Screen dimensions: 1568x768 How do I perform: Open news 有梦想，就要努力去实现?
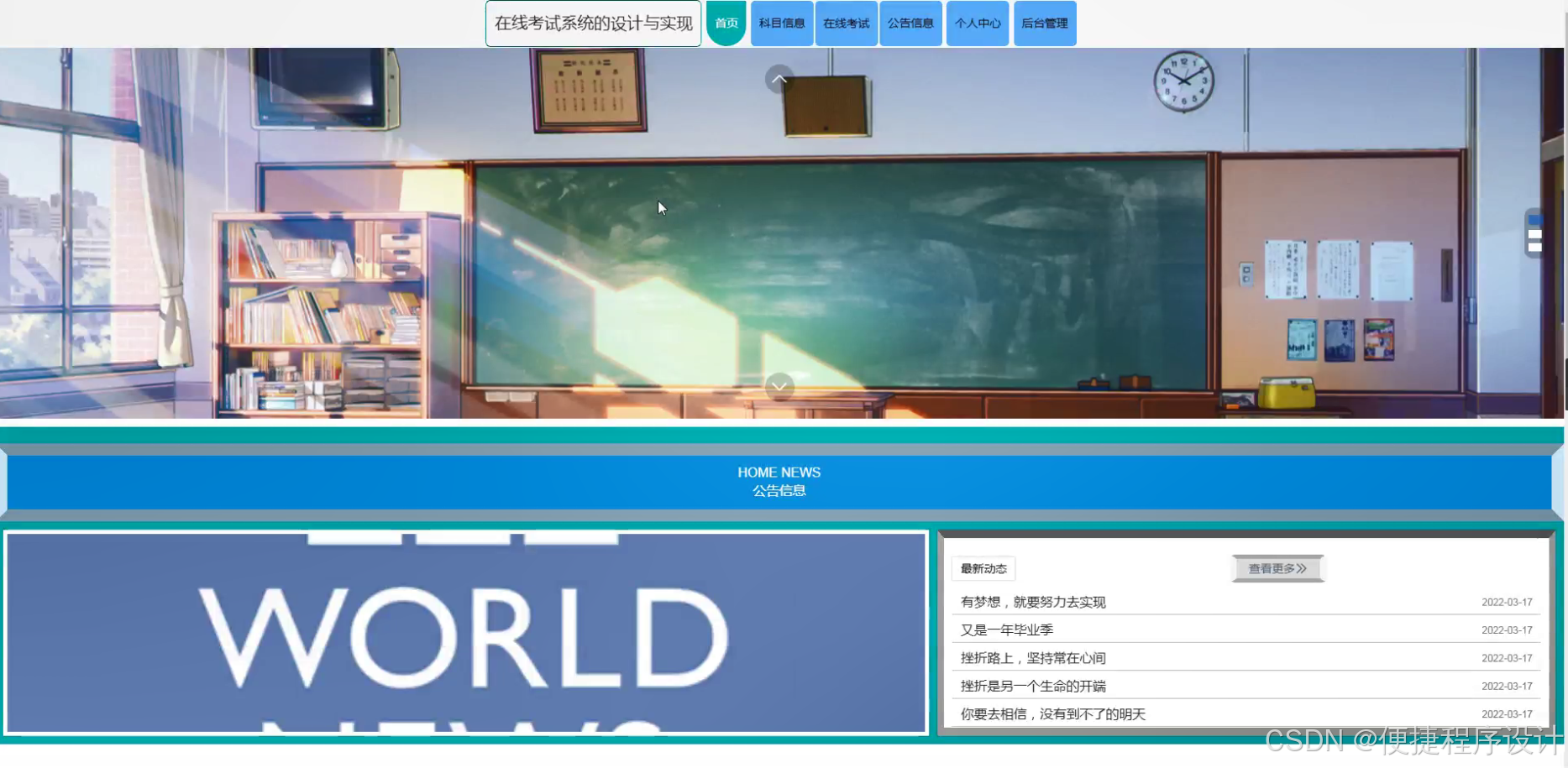point(1033,602)
